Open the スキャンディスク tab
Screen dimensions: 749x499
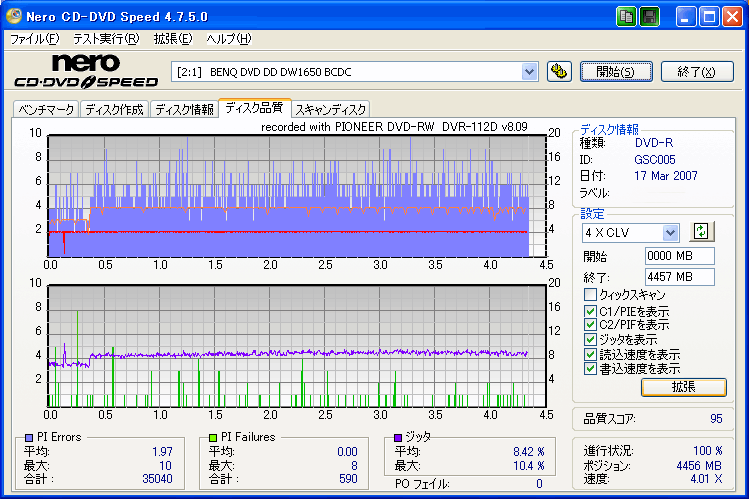click(x=331, y=109)
